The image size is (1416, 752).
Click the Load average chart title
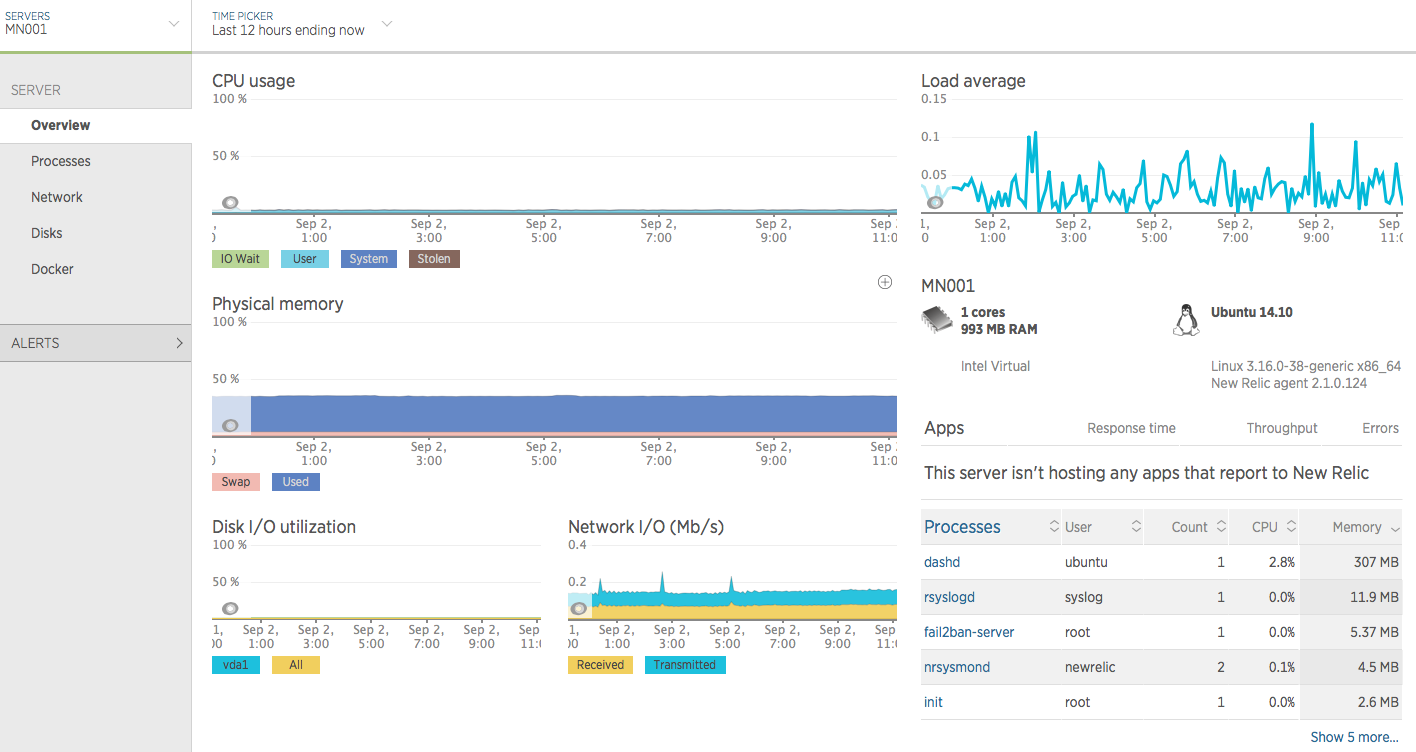coord(973,81)
